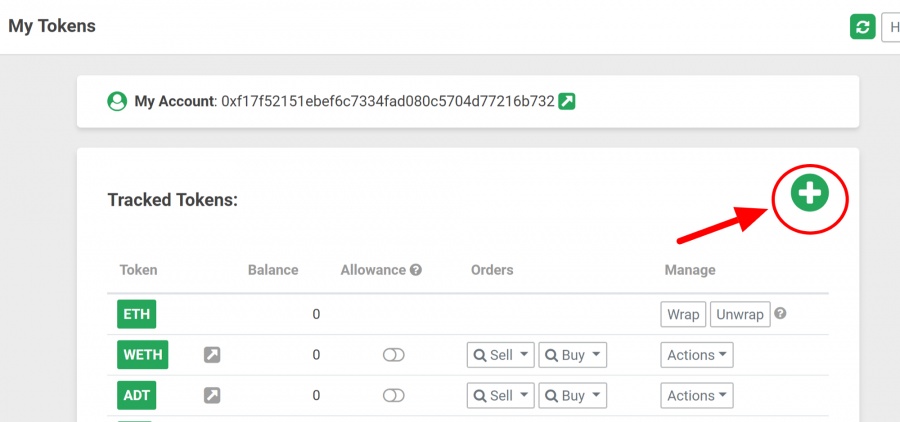The image size is (900, 422).
Task: Open account address external link icon
Action: (567, 102)
